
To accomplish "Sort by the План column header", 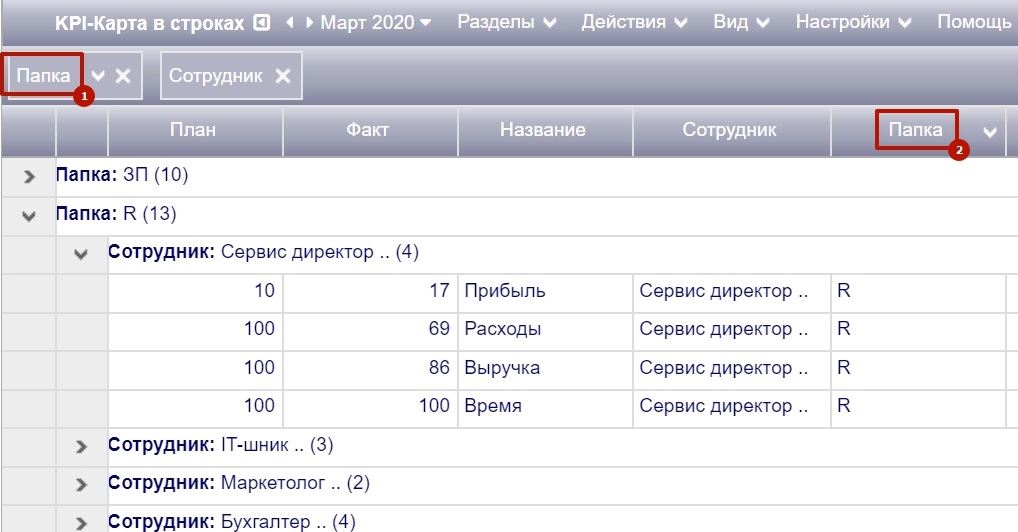I will click(193, 130).
